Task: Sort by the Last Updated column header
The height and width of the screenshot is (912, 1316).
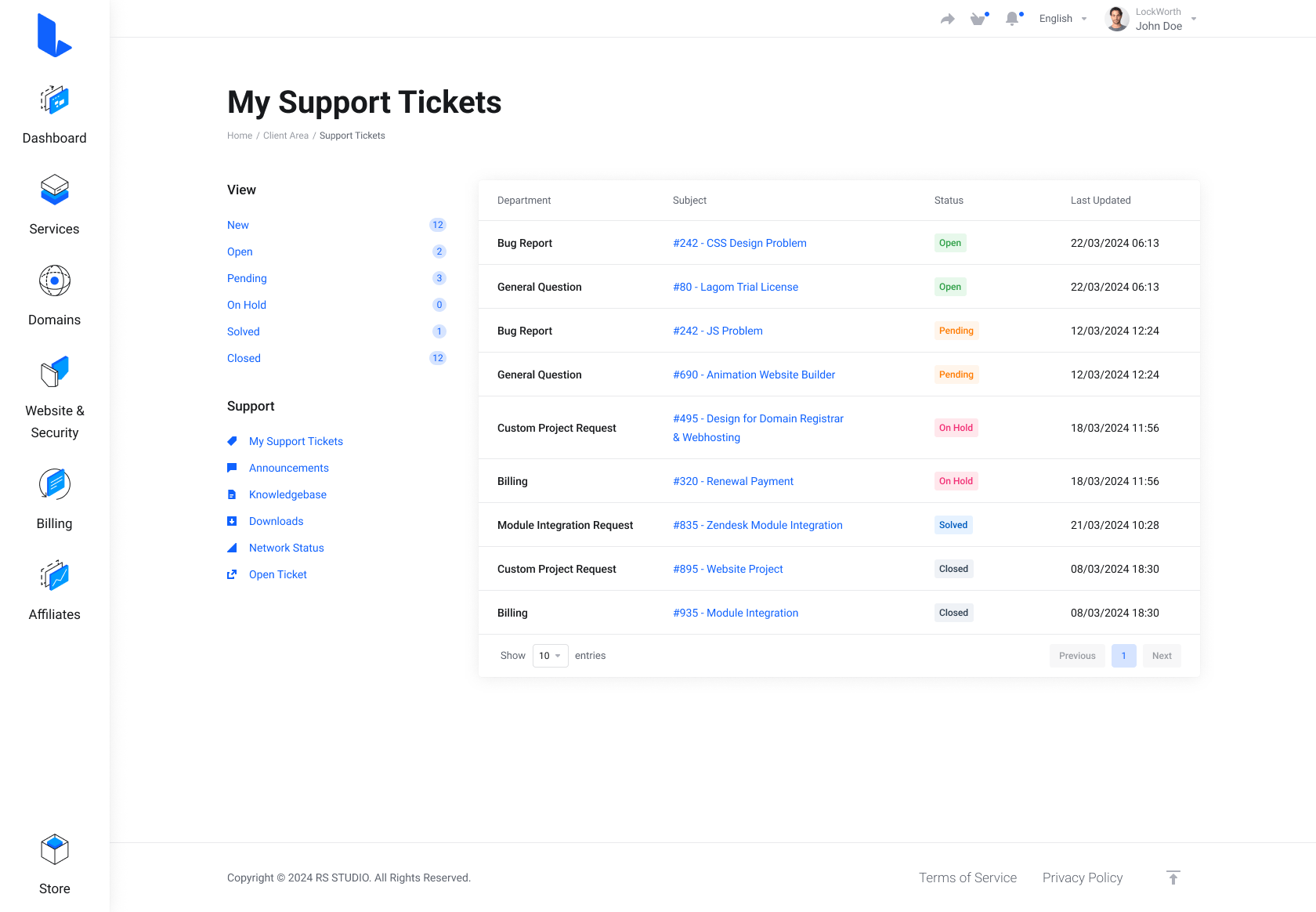Action: pyautogui.click(x=1101, y=201)
